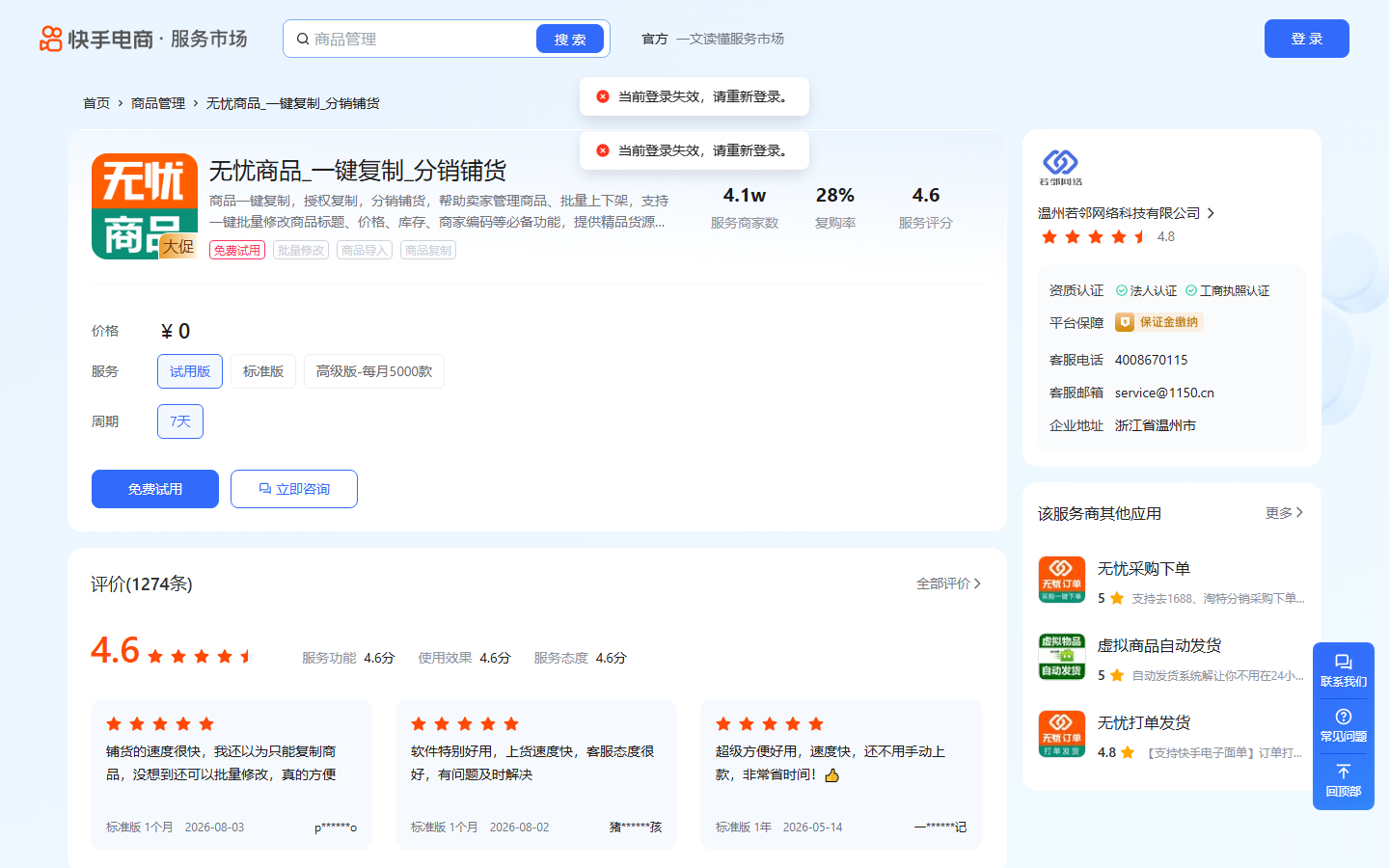
Task: Open the 无忧打单发货 app icon
Action: pyautogui.click(x=1062, y=734)
